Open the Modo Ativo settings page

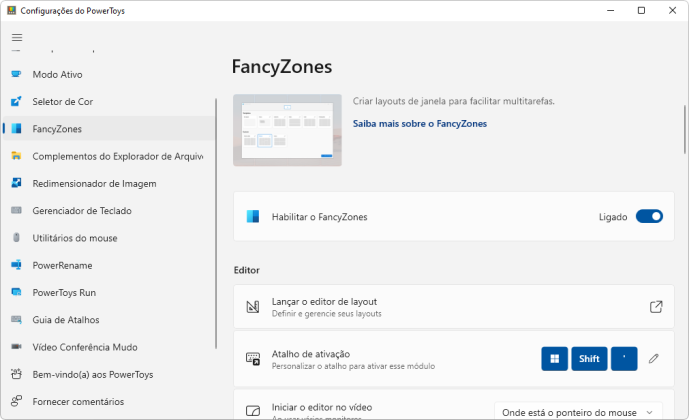coord(109,74)
